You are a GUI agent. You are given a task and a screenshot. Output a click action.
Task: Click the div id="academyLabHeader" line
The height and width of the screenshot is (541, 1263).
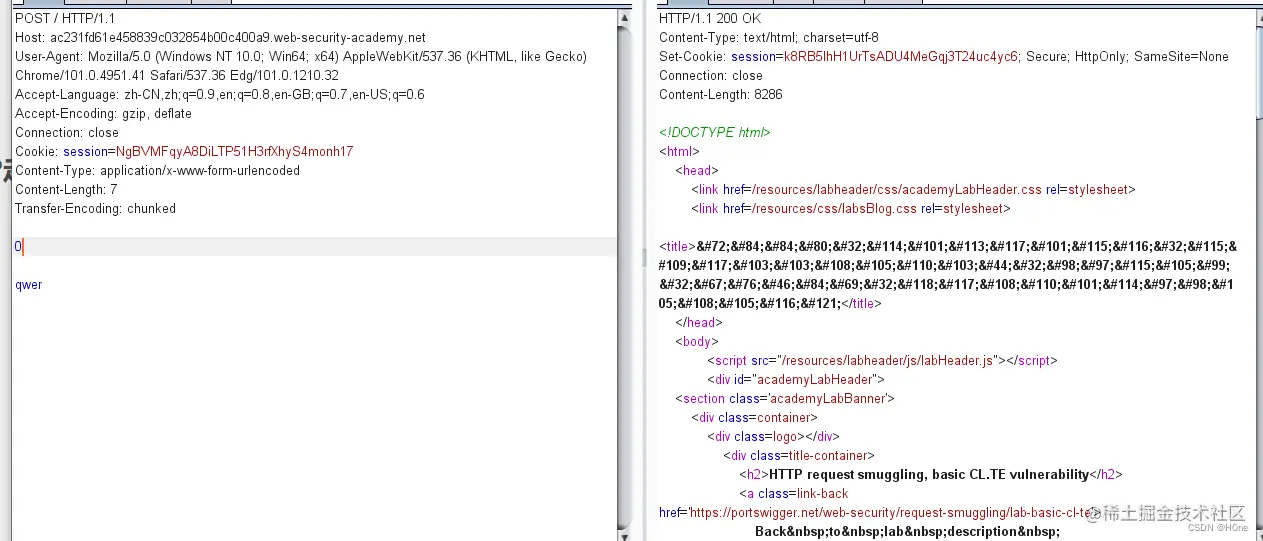(x=797, y=379)
